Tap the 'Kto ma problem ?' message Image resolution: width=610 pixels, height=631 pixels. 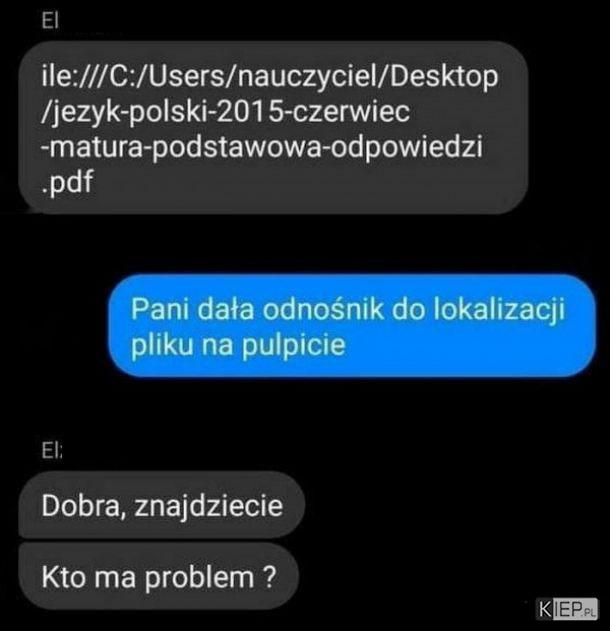[159, 576]
